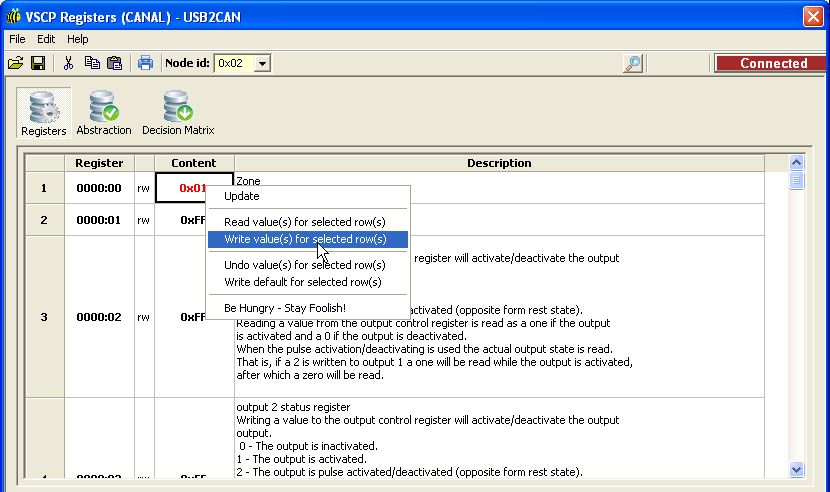Expand the Node id dropdown
830x492 pixels.
click(262, 63)
